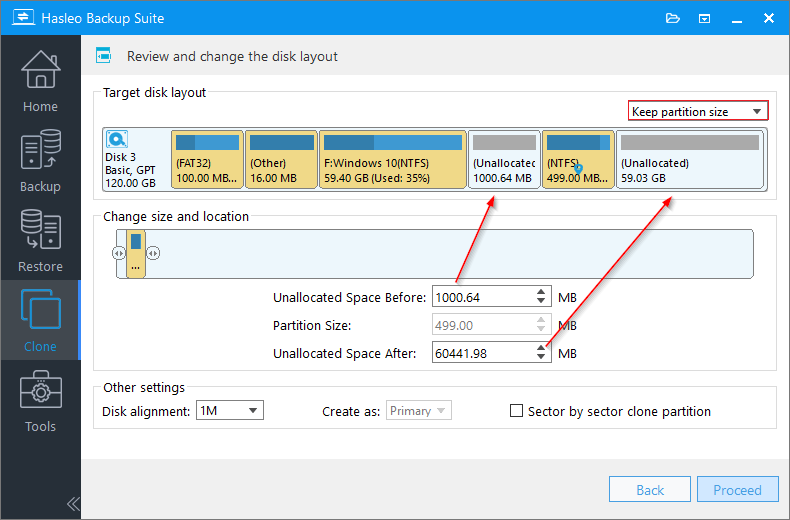Image resolution: width=790 pixels, height=520 pixels.
Task: Decrease Unallocated Space After with down arrow
Action: [x=541, y=357]
